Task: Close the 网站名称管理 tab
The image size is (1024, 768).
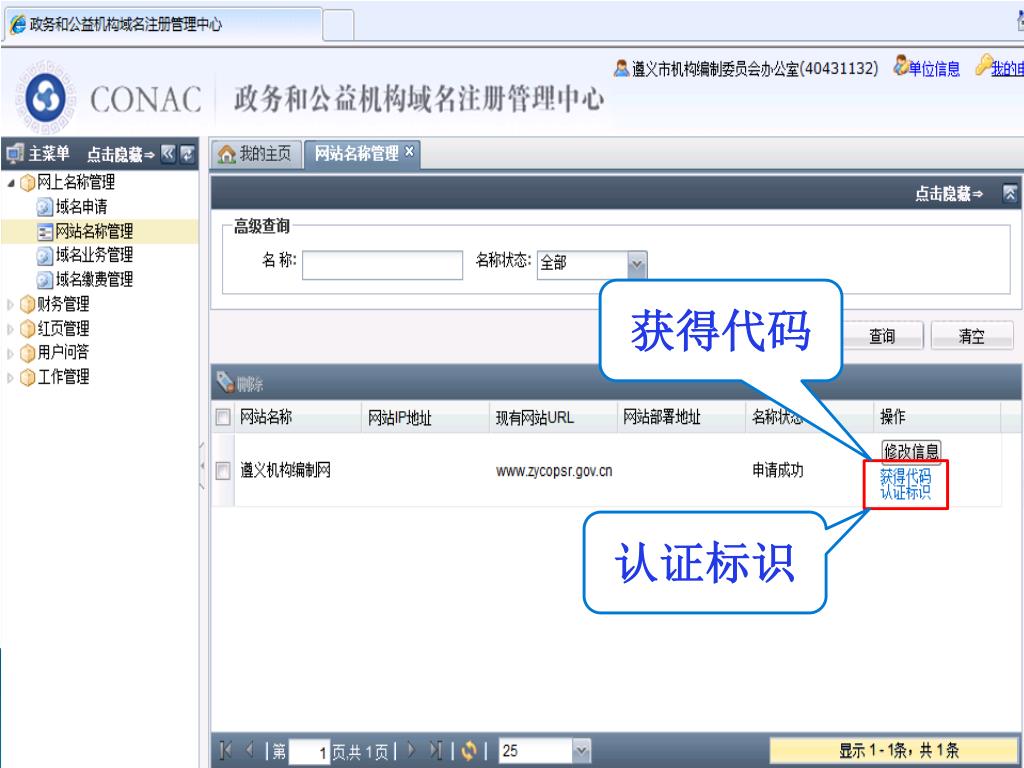Action: pyautogui.click(x=409, y=152)
